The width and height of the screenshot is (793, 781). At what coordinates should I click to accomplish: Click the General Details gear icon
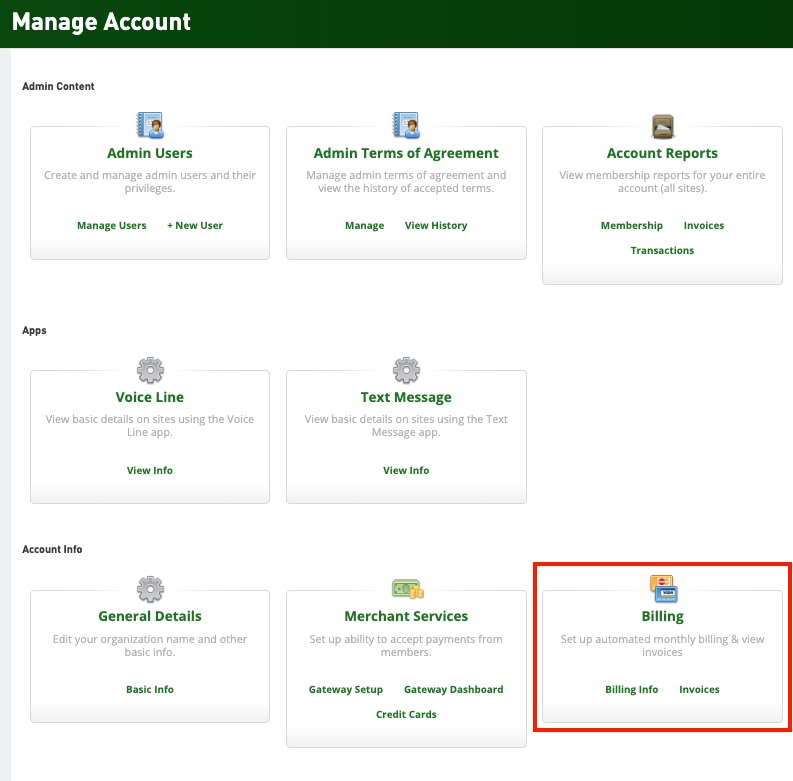[150, 589]
